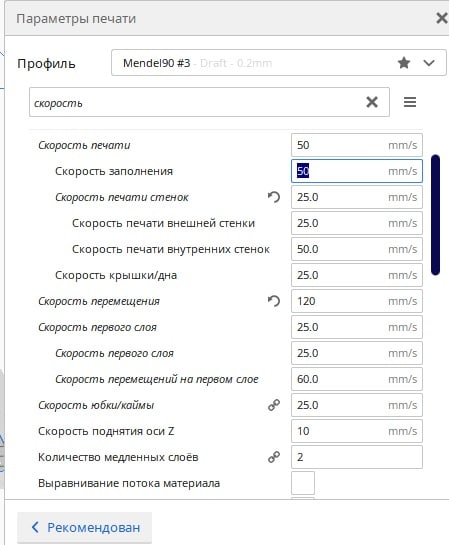Clear the search field with the X icon
This screenshot has height=545, width=449.
[x=372, y=102]
